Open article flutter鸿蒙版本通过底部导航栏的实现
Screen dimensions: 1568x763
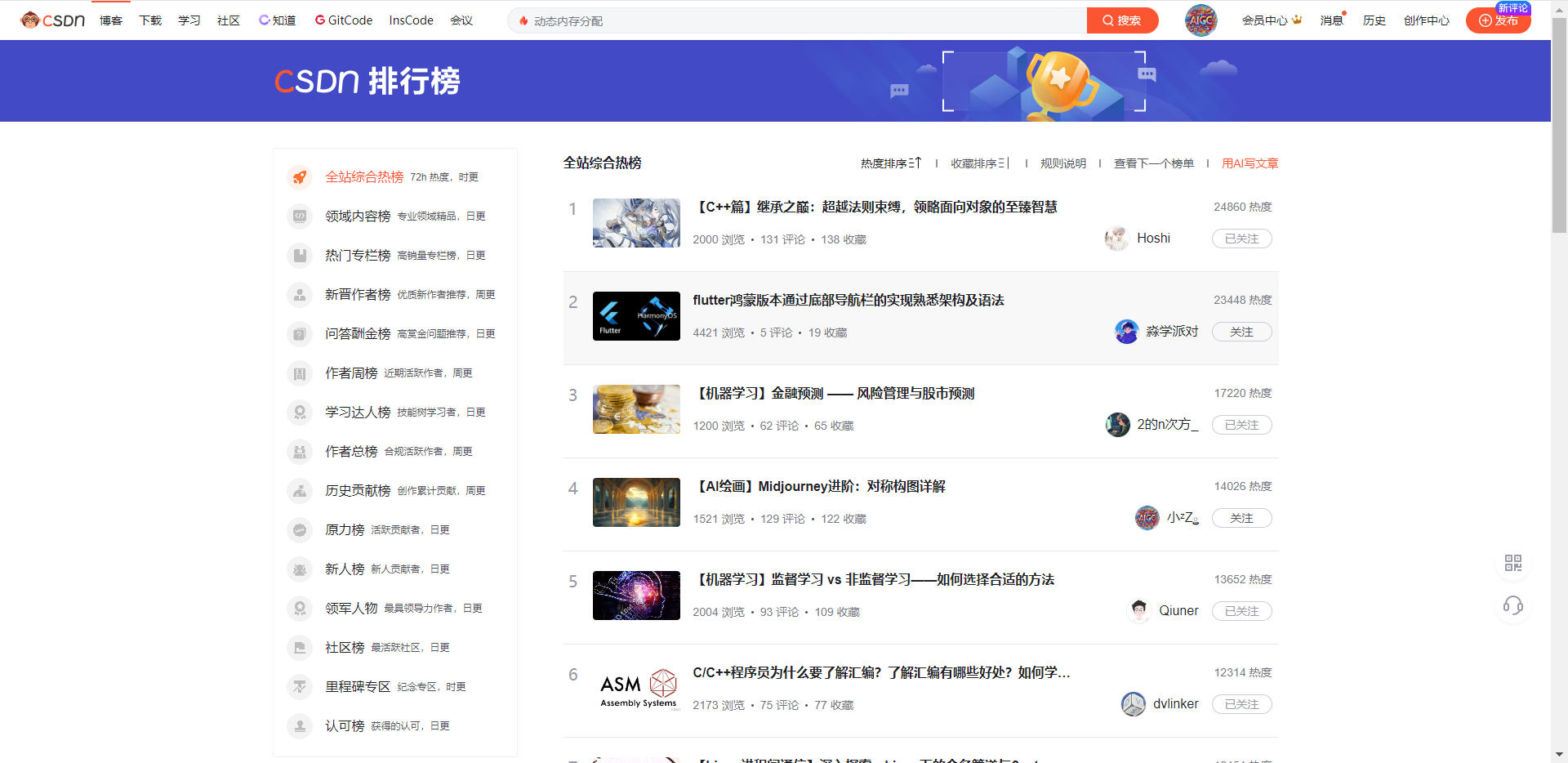[849, 301]
